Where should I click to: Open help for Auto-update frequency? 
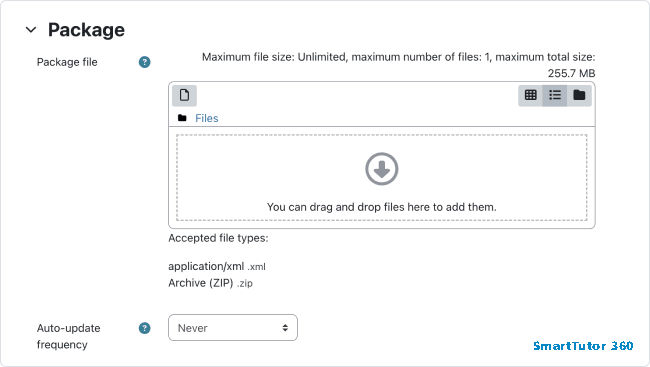(x=144, y=328)
